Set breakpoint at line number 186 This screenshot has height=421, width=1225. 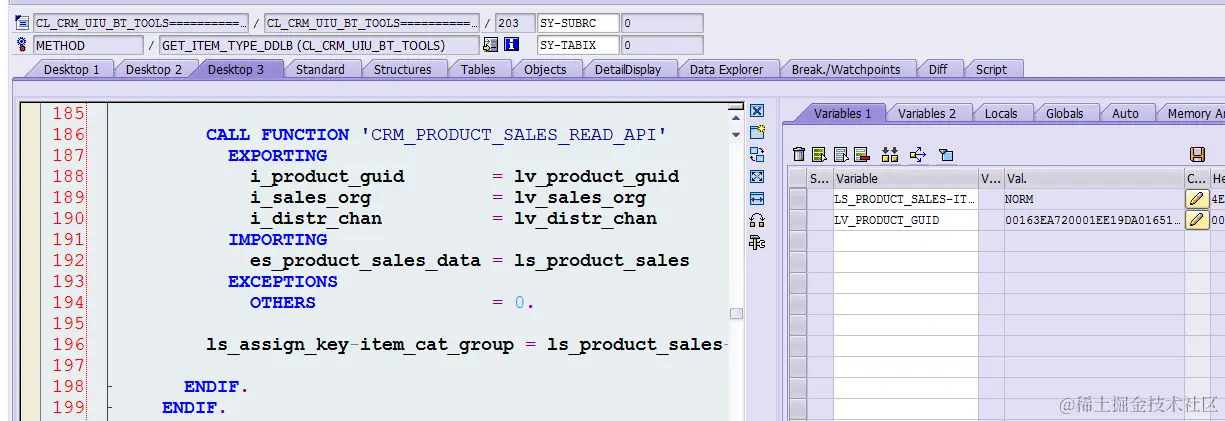(68, 134)
